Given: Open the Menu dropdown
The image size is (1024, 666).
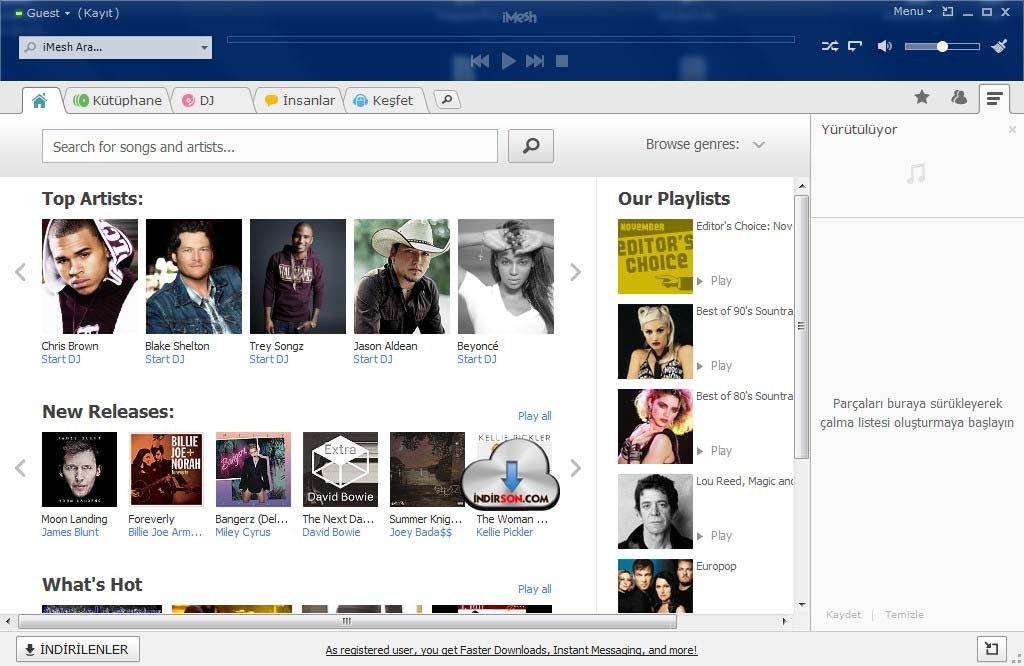Looking at the screenshot, I should (x=912, y=11).
